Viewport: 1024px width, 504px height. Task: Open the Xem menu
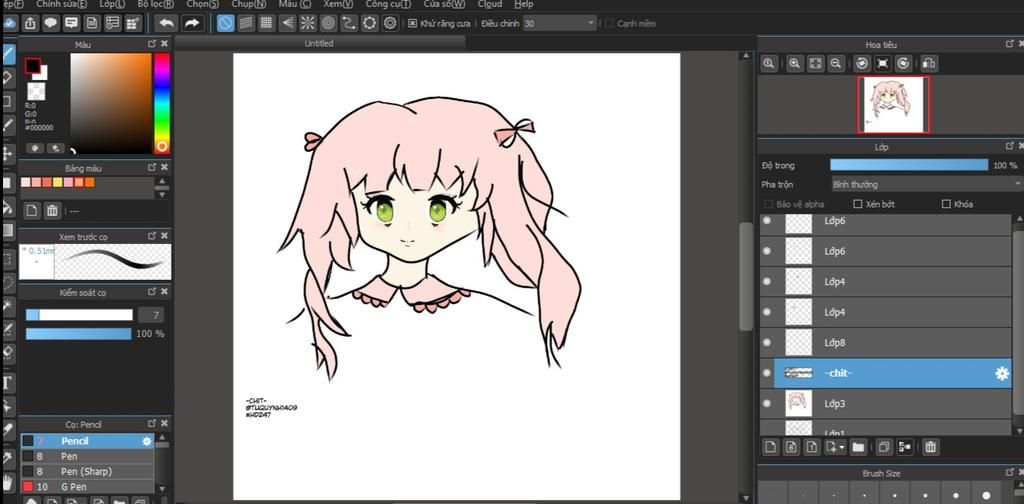pyautogui.click(x=338, y=4)
